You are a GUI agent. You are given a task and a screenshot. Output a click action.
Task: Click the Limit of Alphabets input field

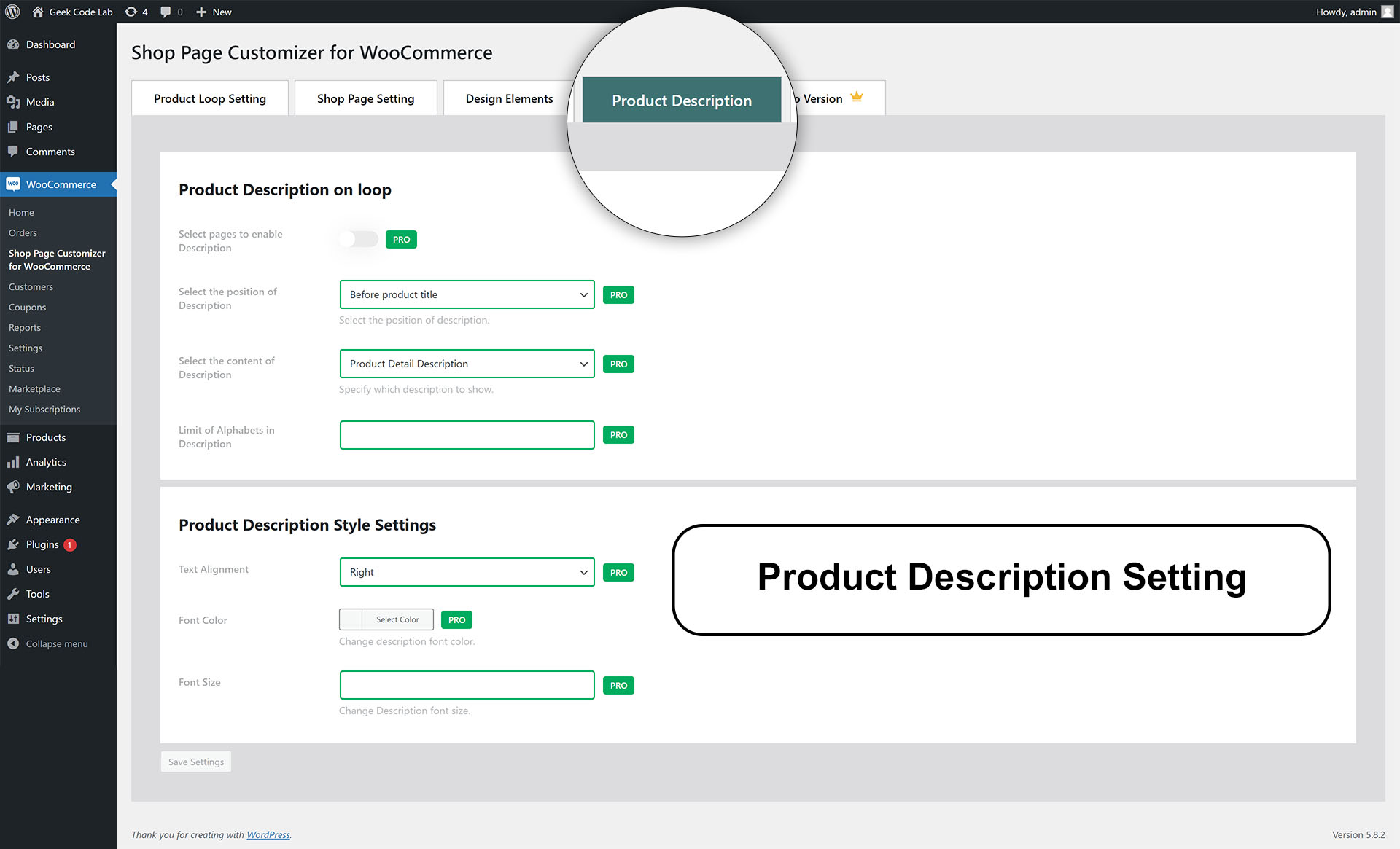pyautogui.click(x=467, y=435)
